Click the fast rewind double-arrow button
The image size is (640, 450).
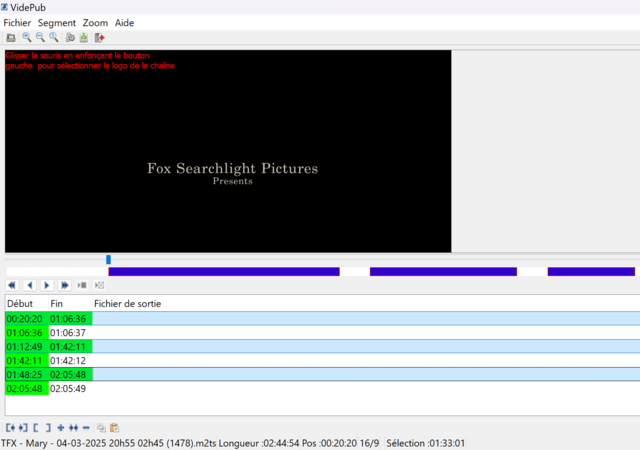point(12,285)
